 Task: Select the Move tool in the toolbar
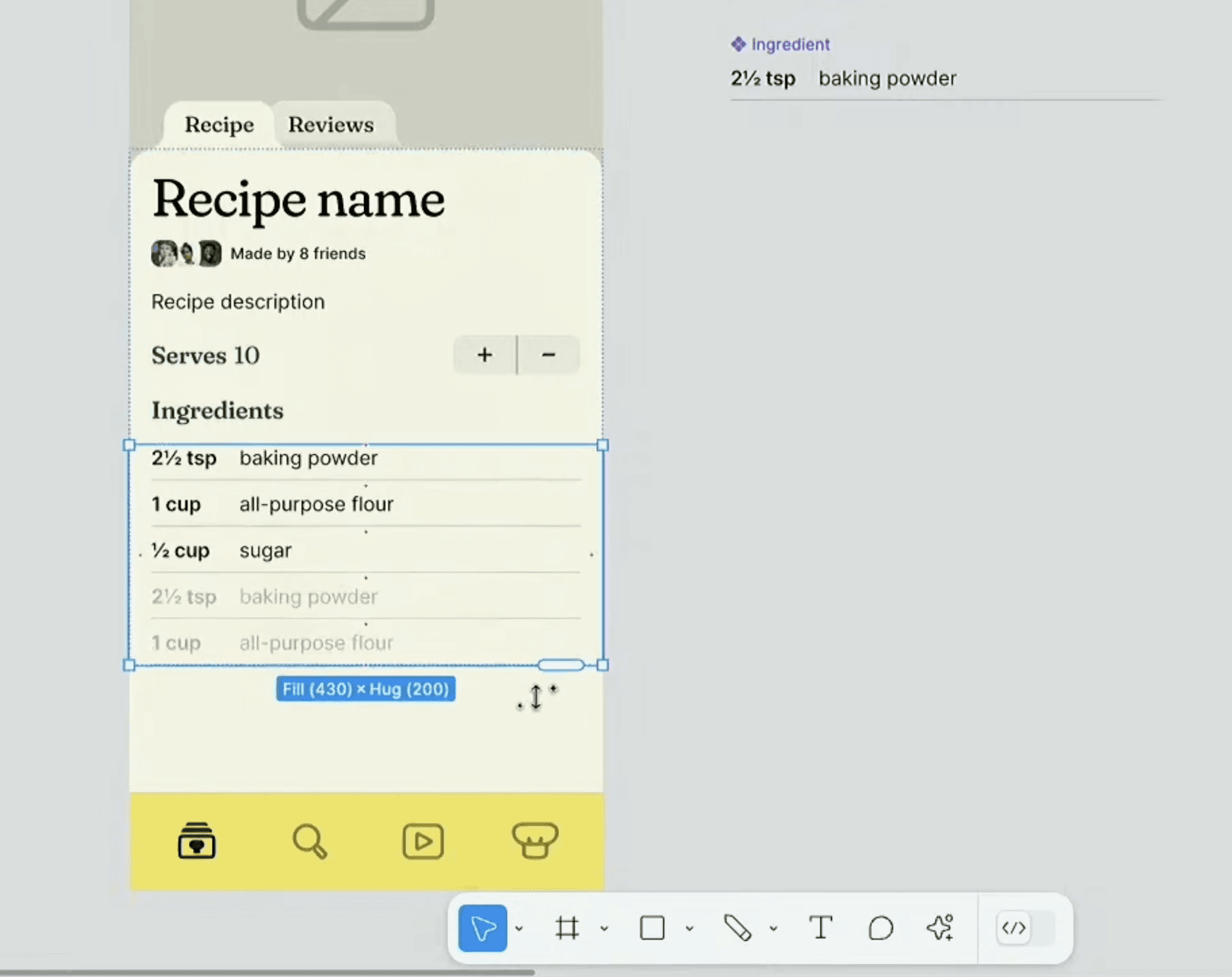coord(483,928)
